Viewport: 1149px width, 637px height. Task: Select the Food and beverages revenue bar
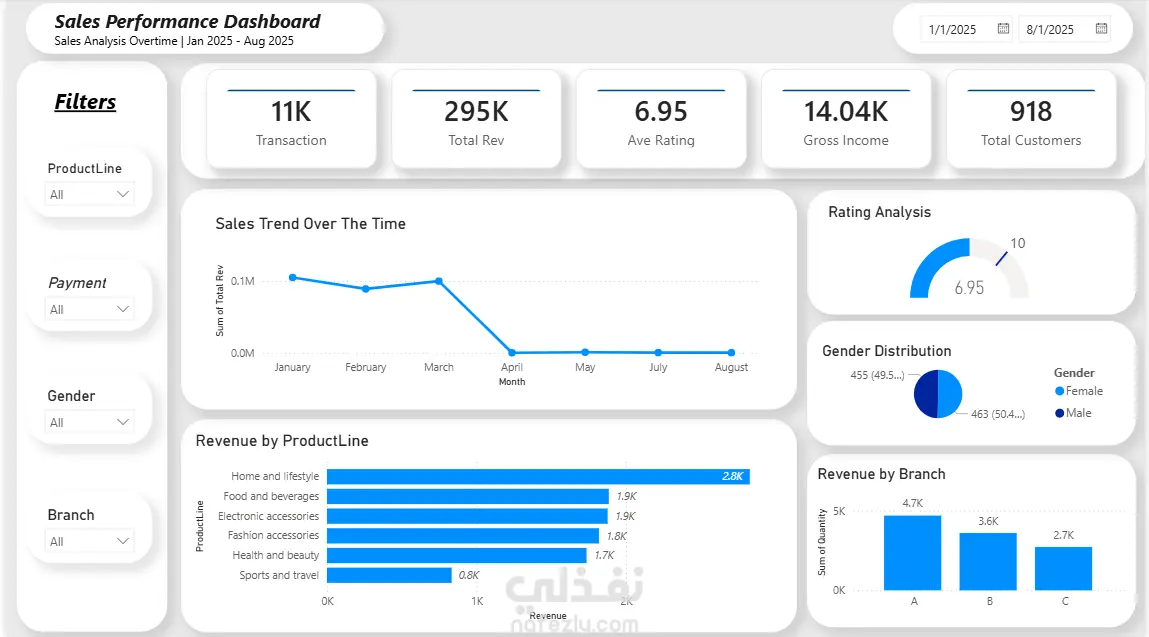point(468,496)
